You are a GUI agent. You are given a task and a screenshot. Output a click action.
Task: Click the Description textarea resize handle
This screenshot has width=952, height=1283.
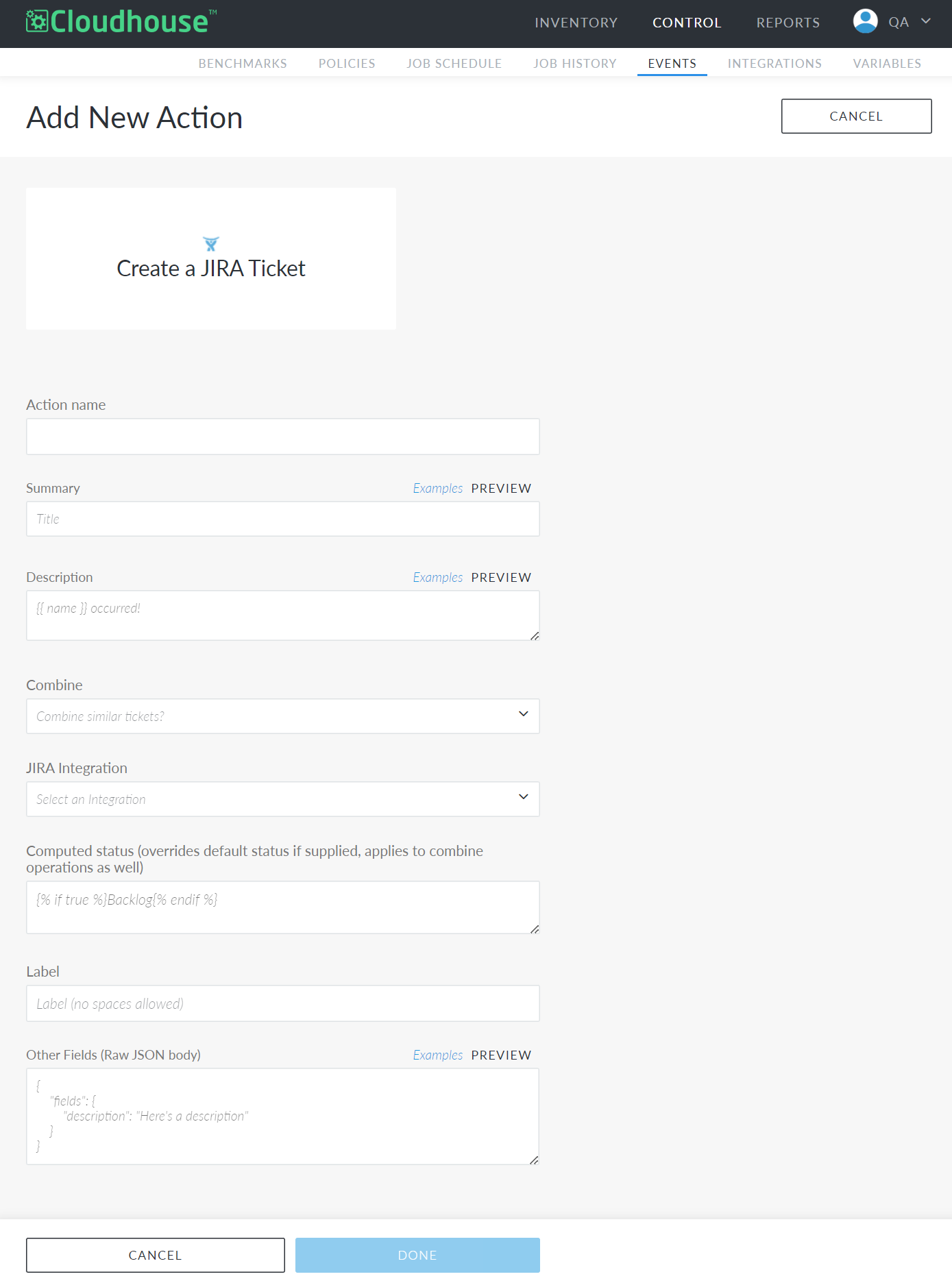(x=535, y=636)
